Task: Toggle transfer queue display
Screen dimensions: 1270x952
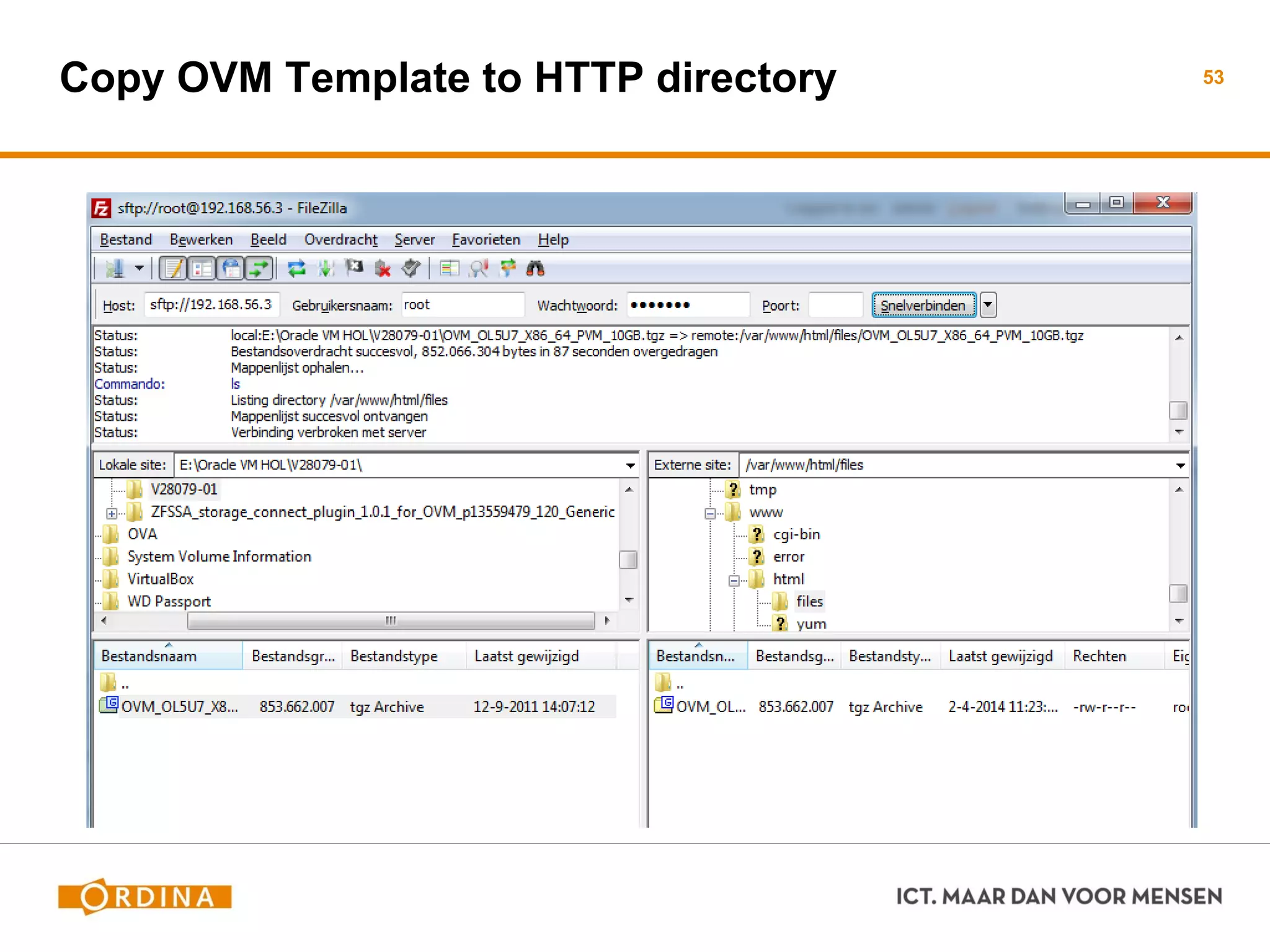Action: 259,268
